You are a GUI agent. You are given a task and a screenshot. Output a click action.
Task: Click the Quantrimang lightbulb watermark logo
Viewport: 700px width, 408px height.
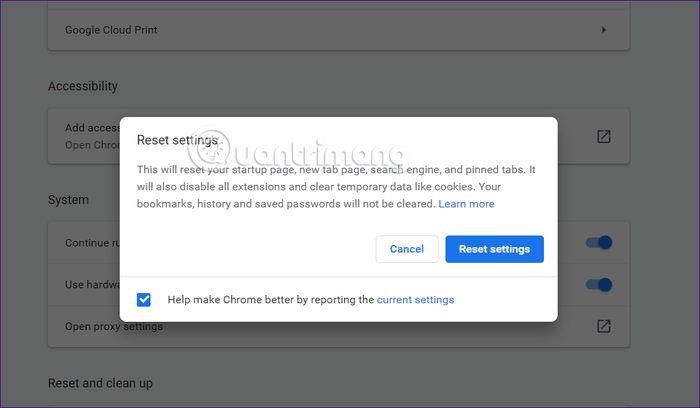(209, 149)
